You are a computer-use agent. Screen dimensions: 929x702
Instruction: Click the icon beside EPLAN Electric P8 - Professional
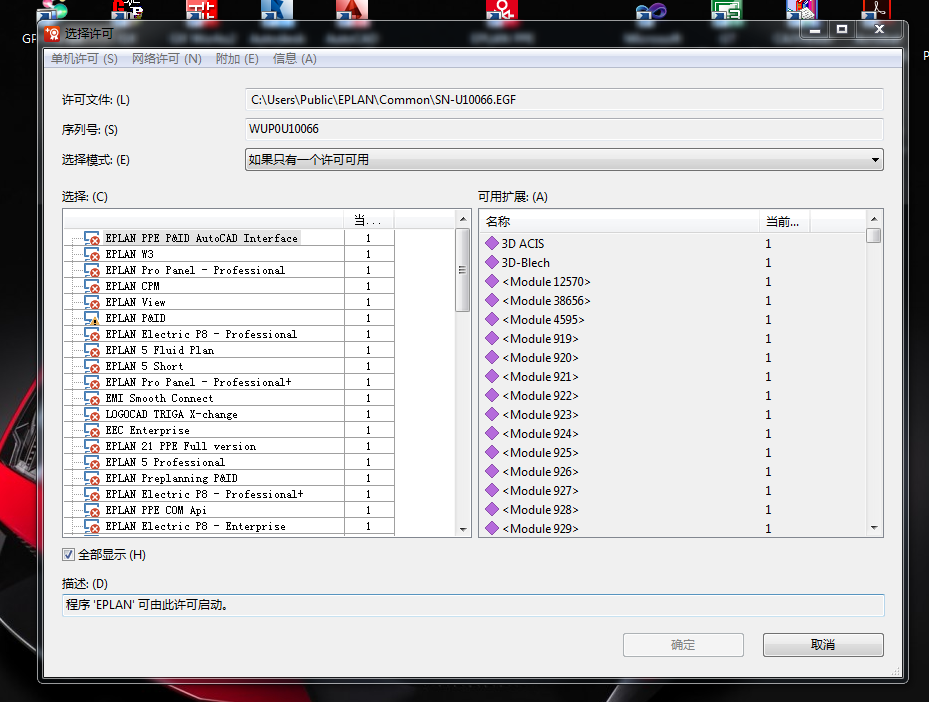pyautogui.click(x=92, y=334)
